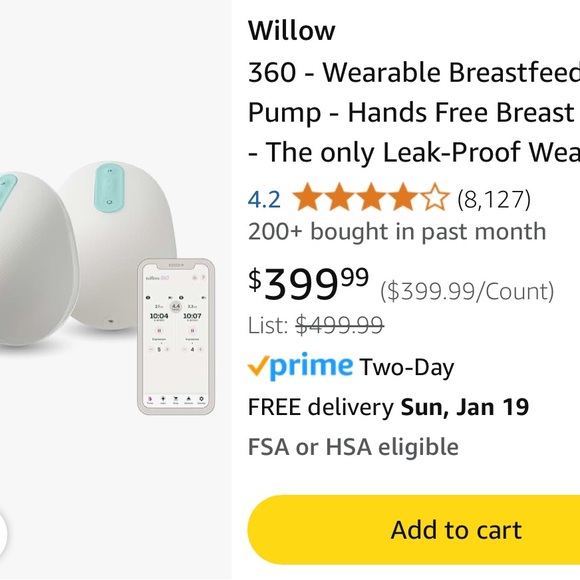
Task: Click the orange star rating icons
Action: tap(371, 197)
